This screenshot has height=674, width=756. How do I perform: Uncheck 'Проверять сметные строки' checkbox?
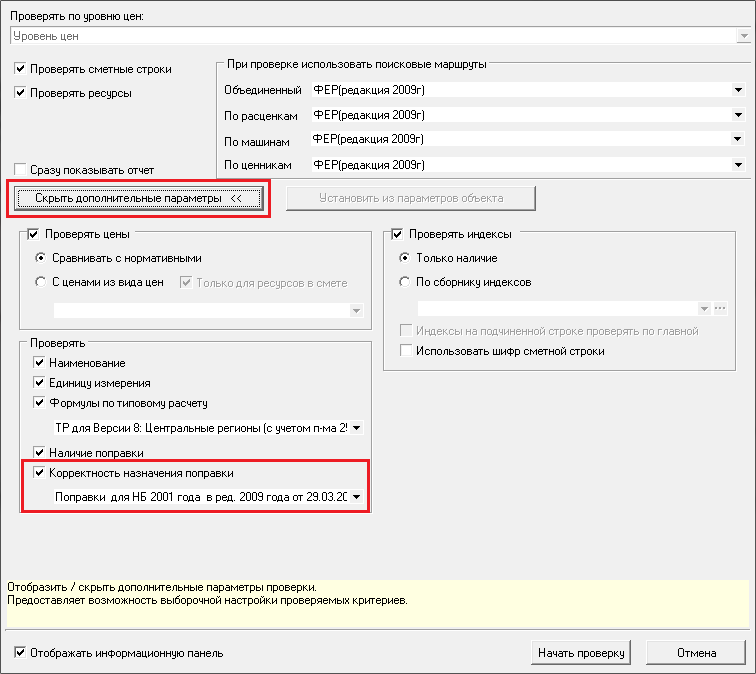[x=21, y=70]
